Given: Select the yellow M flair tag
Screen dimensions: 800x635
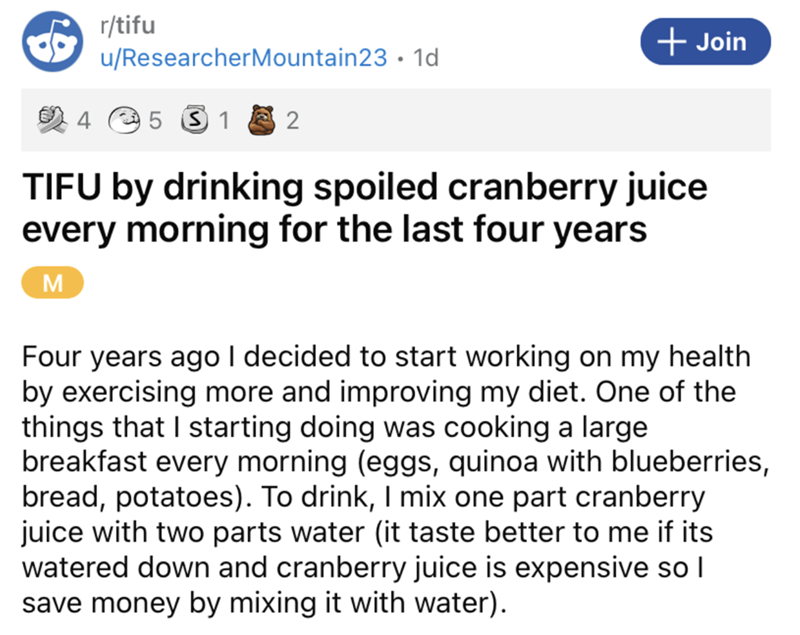Looking at the screenshot, I should click(56, 284).
